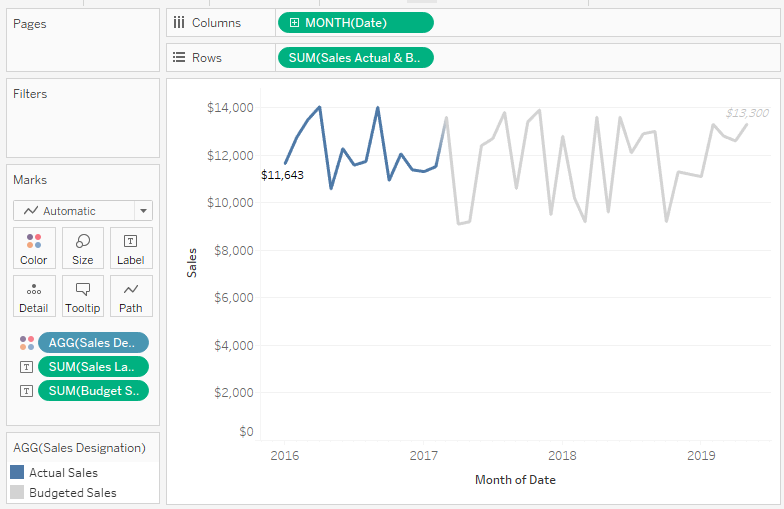Click the Budgeted Sales gray legend swatch
The image size is (784, 509).
pos(17,492)
